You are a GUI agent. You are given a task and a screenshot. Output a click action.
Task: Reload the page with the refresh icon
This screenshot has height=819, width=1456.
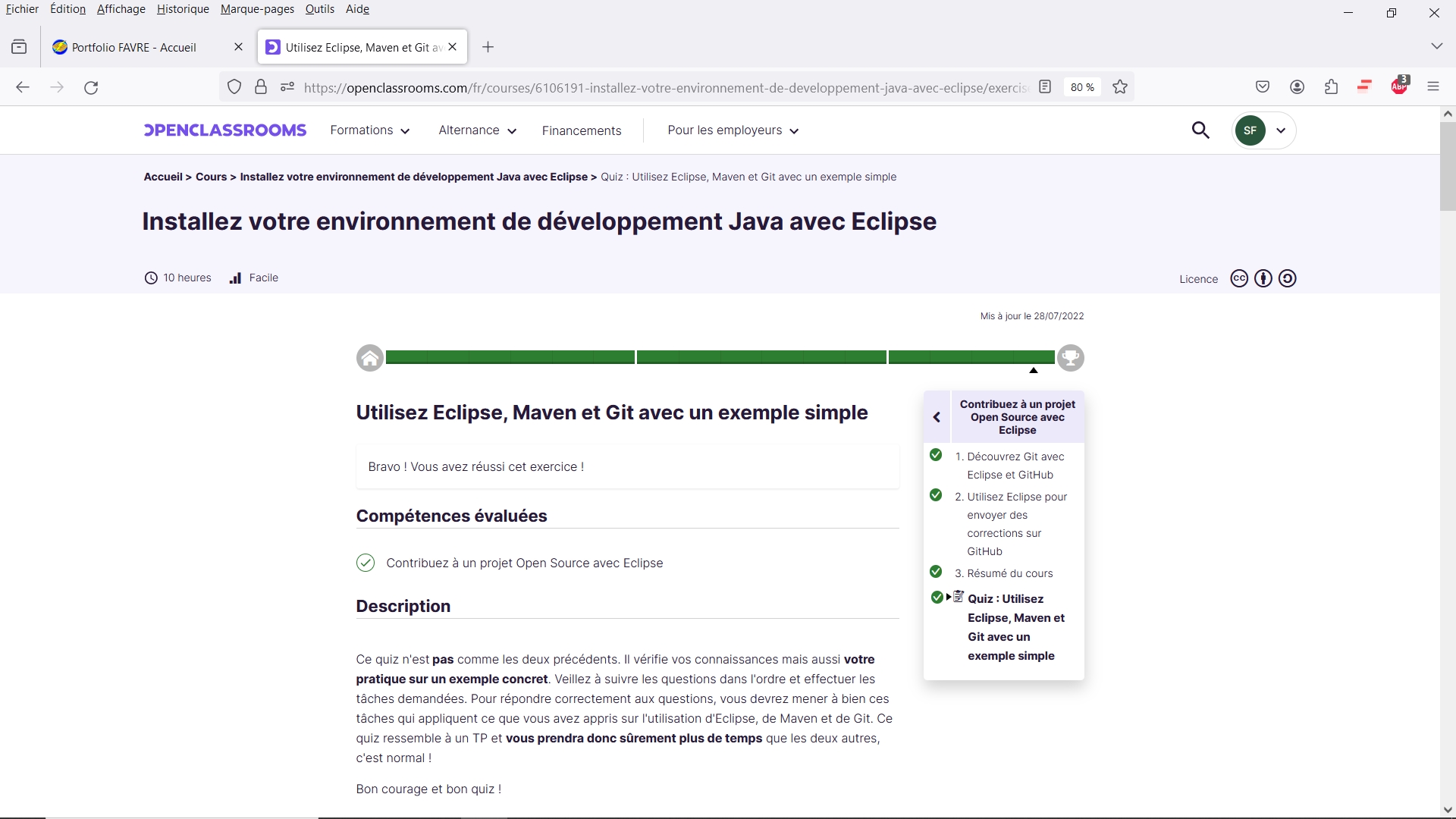[x=91, y=87]
